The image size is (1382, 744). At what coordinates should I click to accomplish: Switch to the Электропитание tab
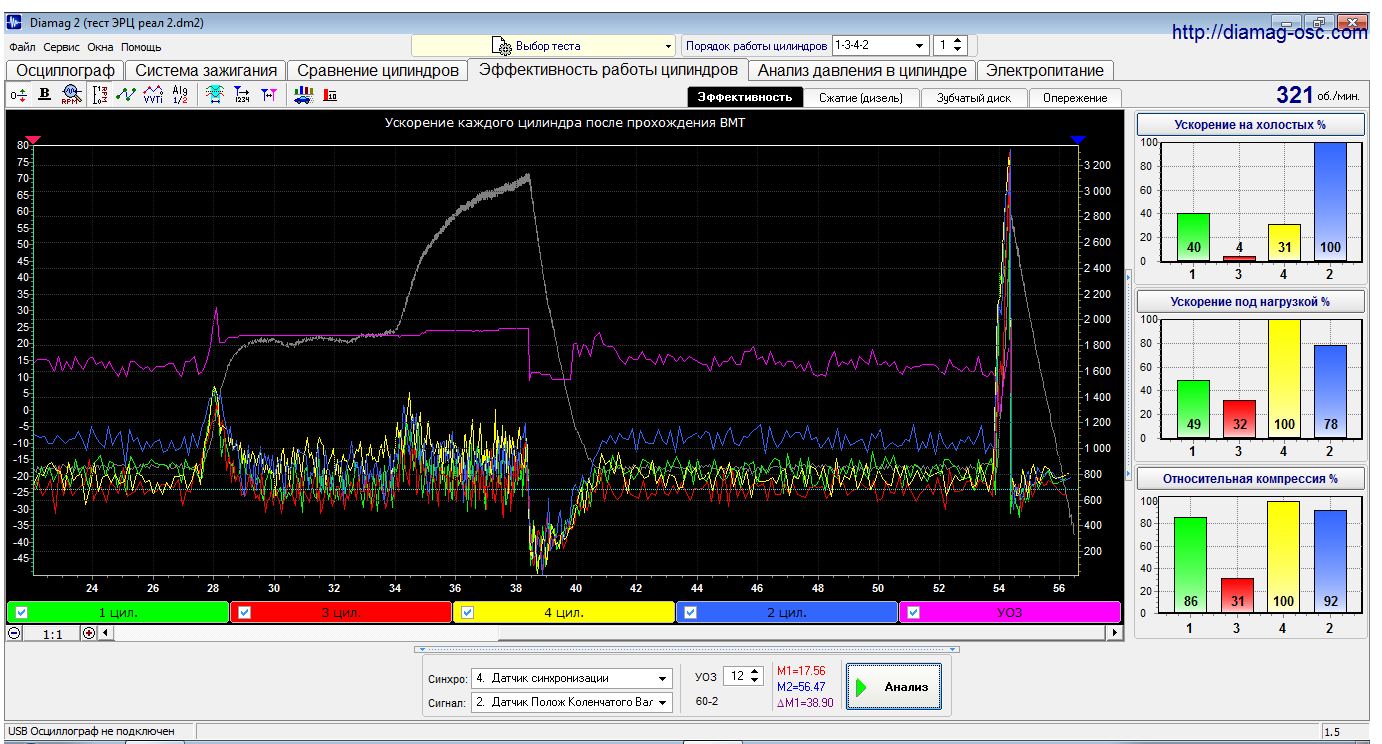1045,70
